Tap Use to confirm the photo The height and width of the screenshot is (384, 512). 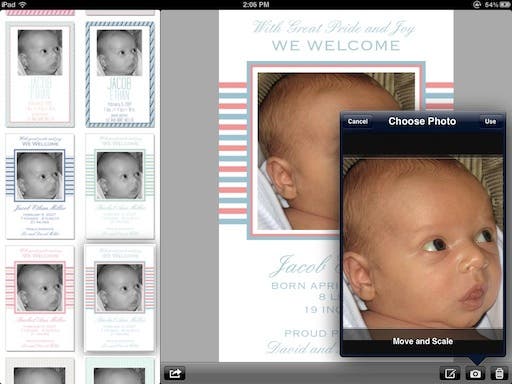[x=490, y=121]
